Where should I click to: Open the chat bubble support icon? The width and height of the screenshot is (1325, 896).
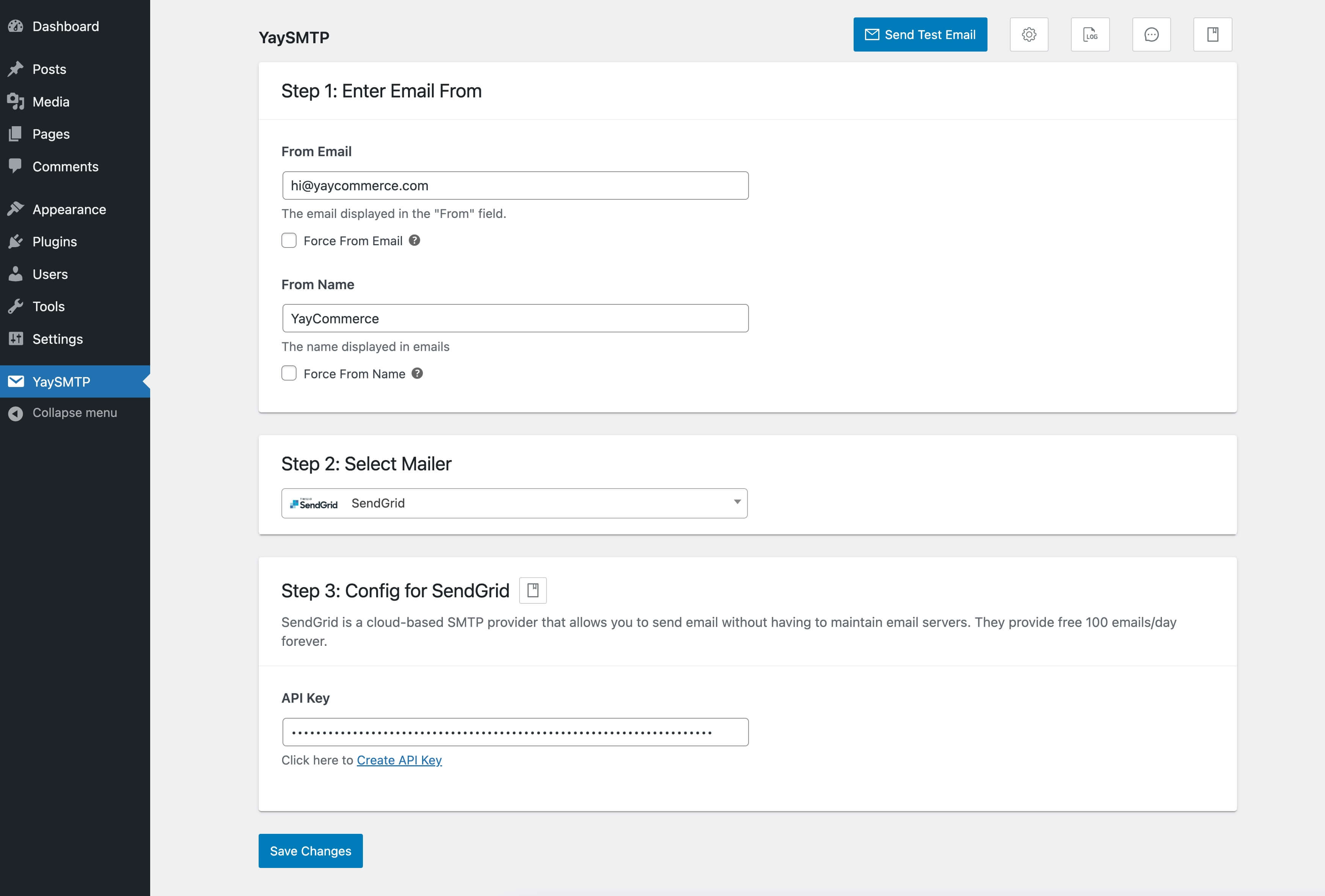1151,34
